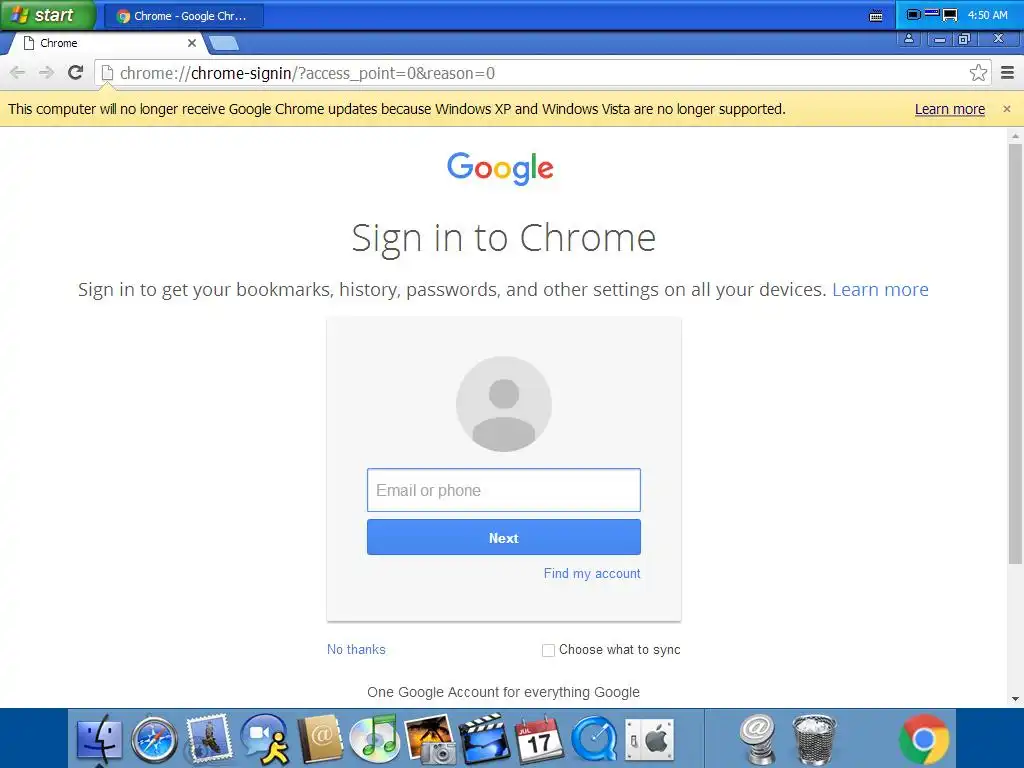Launch iMovie clapperboard in dock
Image resolution: width=1024 pixels, height=768 pixels.
pyautogui.click(x=485, y=739)
